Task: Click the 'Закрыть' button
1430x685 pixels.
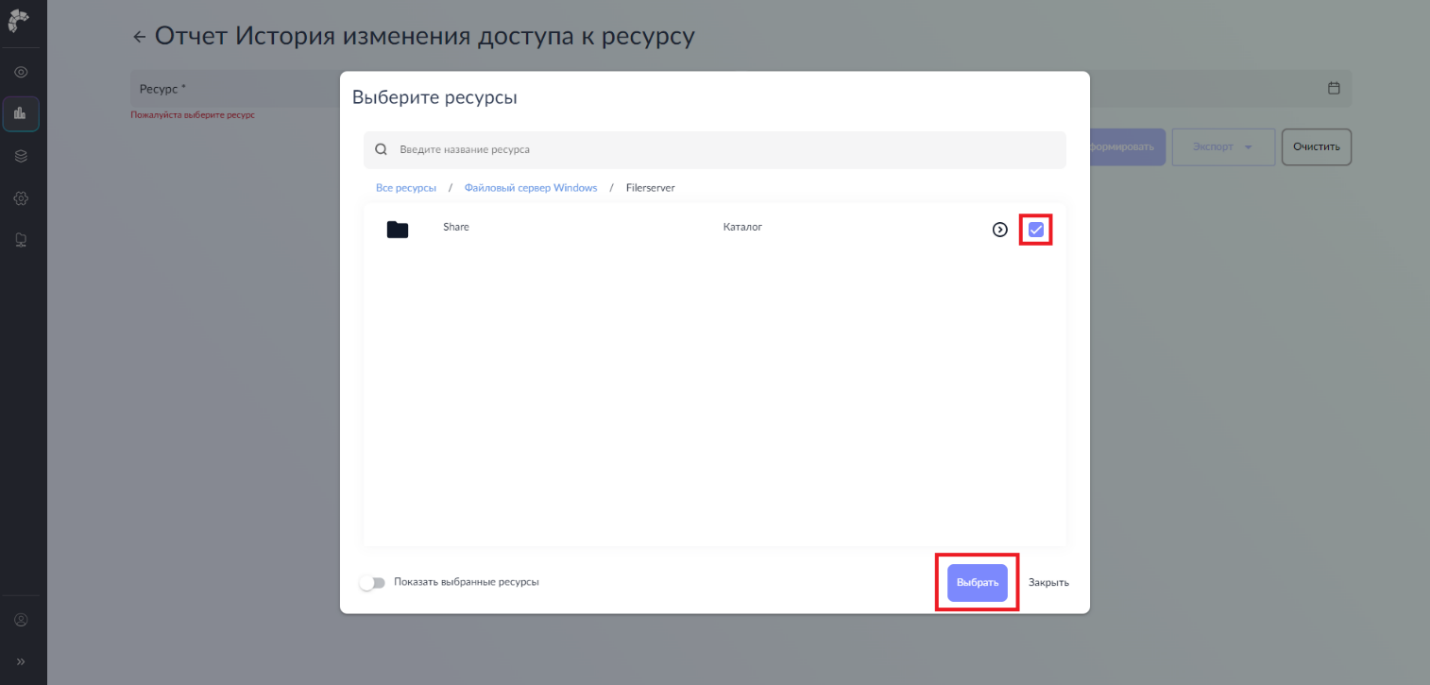Action: (x=1048, y=582)
